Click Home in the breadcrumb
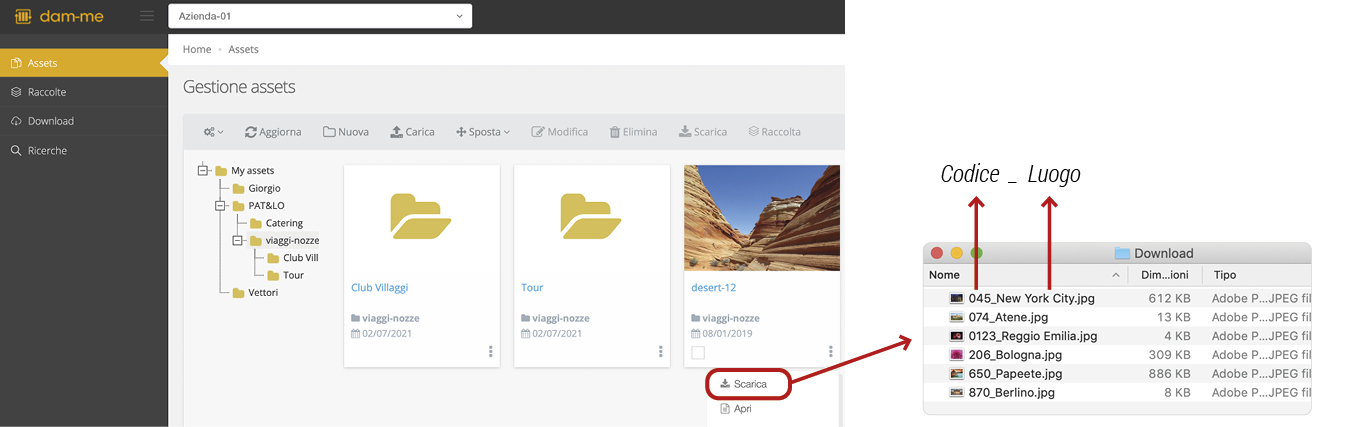 [197, 49]
